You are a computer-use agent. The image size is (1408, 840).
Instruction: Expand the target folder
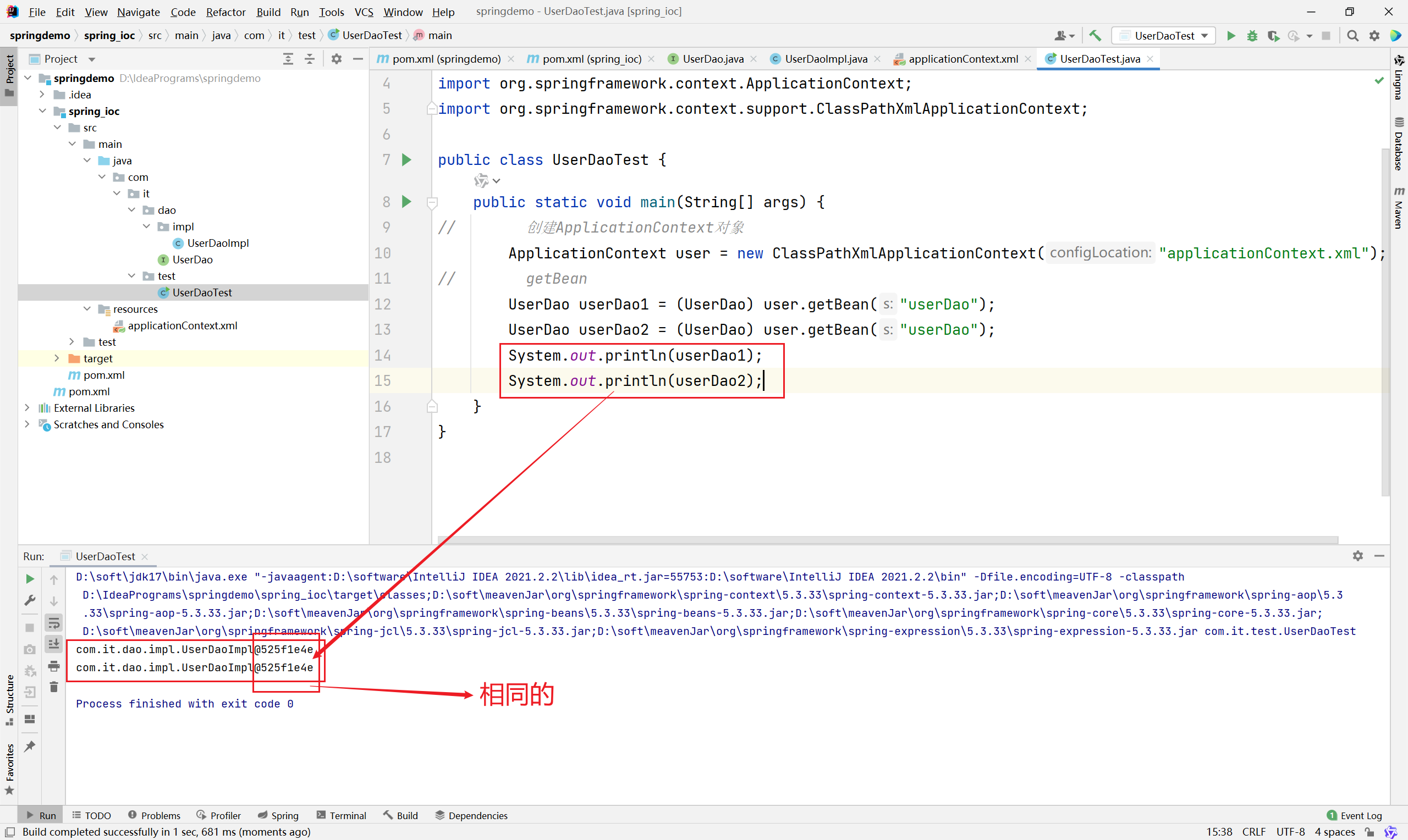(x=57, y=358)
